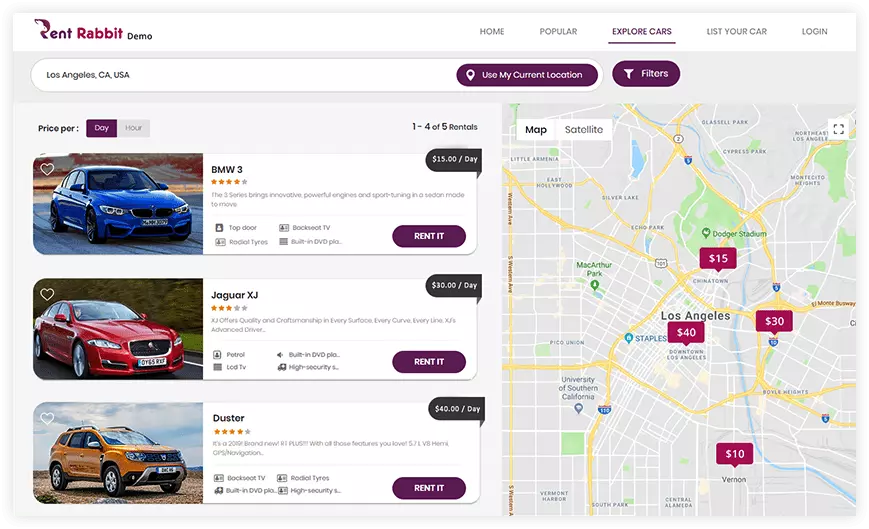Favorite the Jaguar XJ with heart icon
869x529 pixels.
[47, 294]
